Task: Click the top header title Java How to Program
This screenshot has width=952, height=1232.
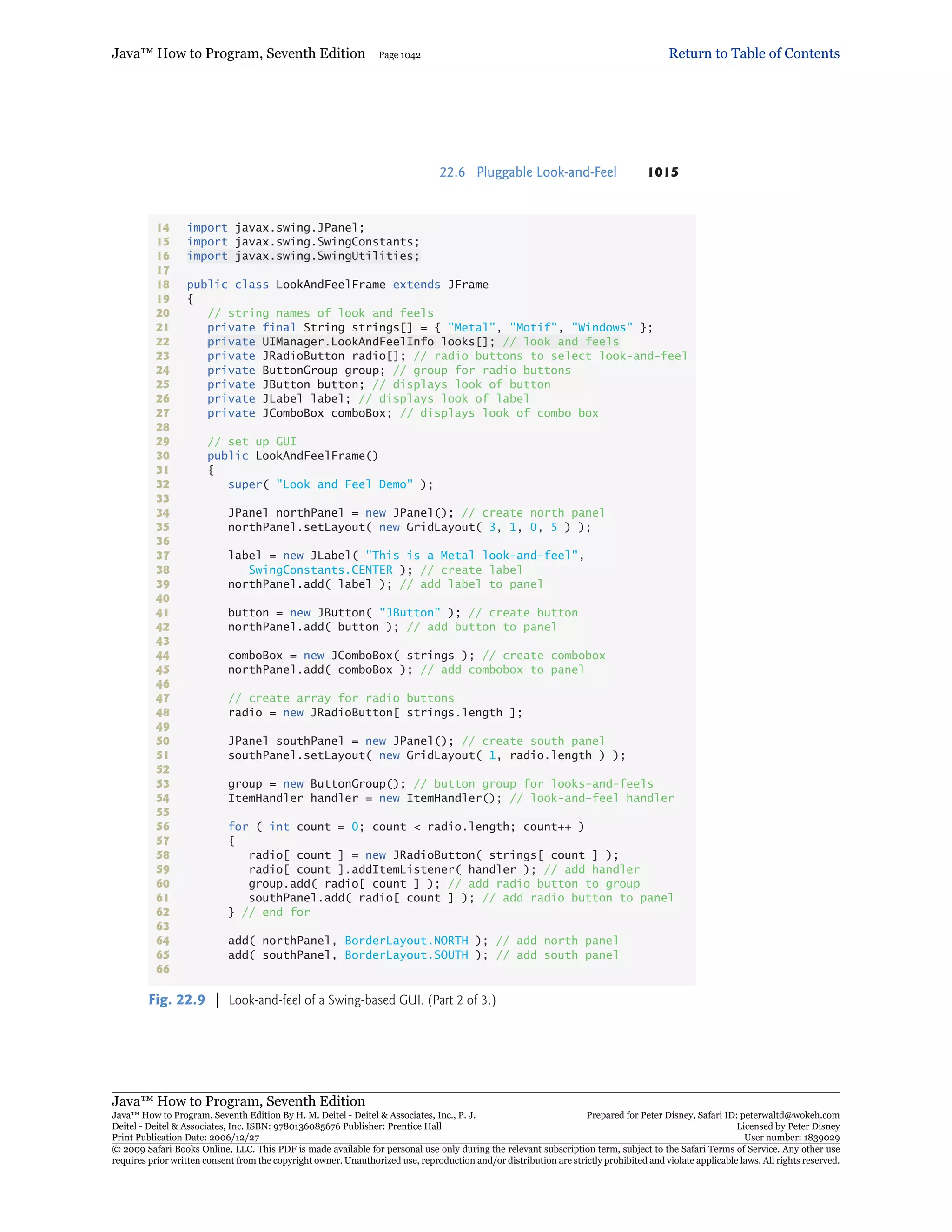Action: pos(238,53)
